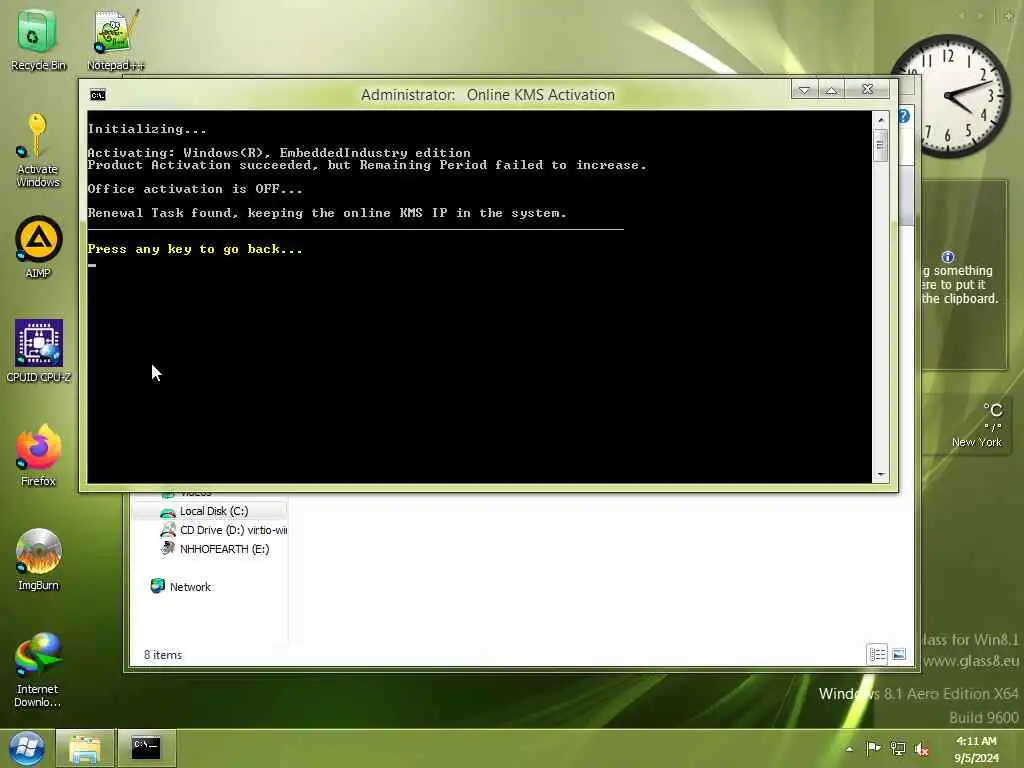
Task: Open File Explorer from the taskbar
Action: coord(85,748)
